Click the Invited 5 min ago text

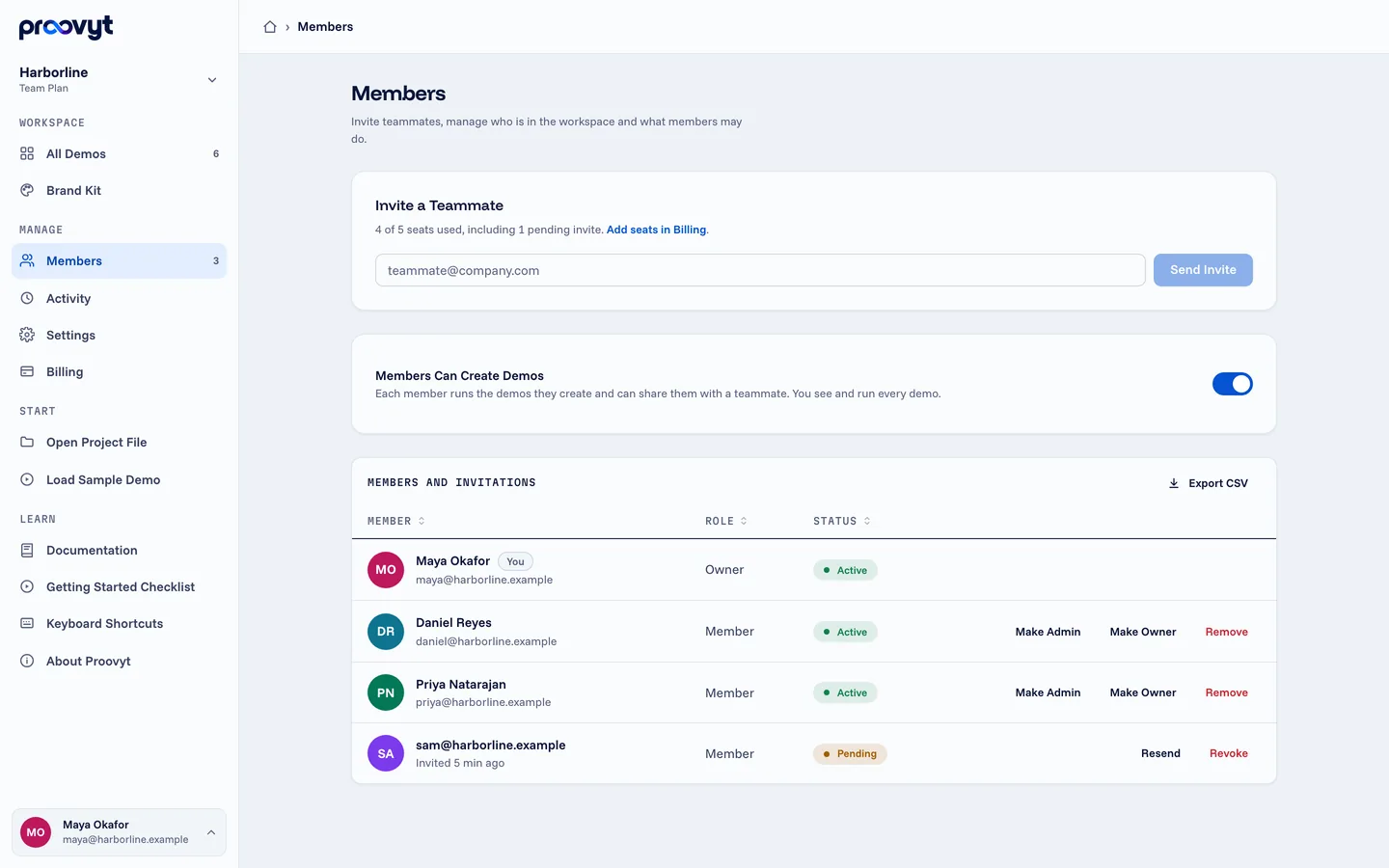click(460, 763)
